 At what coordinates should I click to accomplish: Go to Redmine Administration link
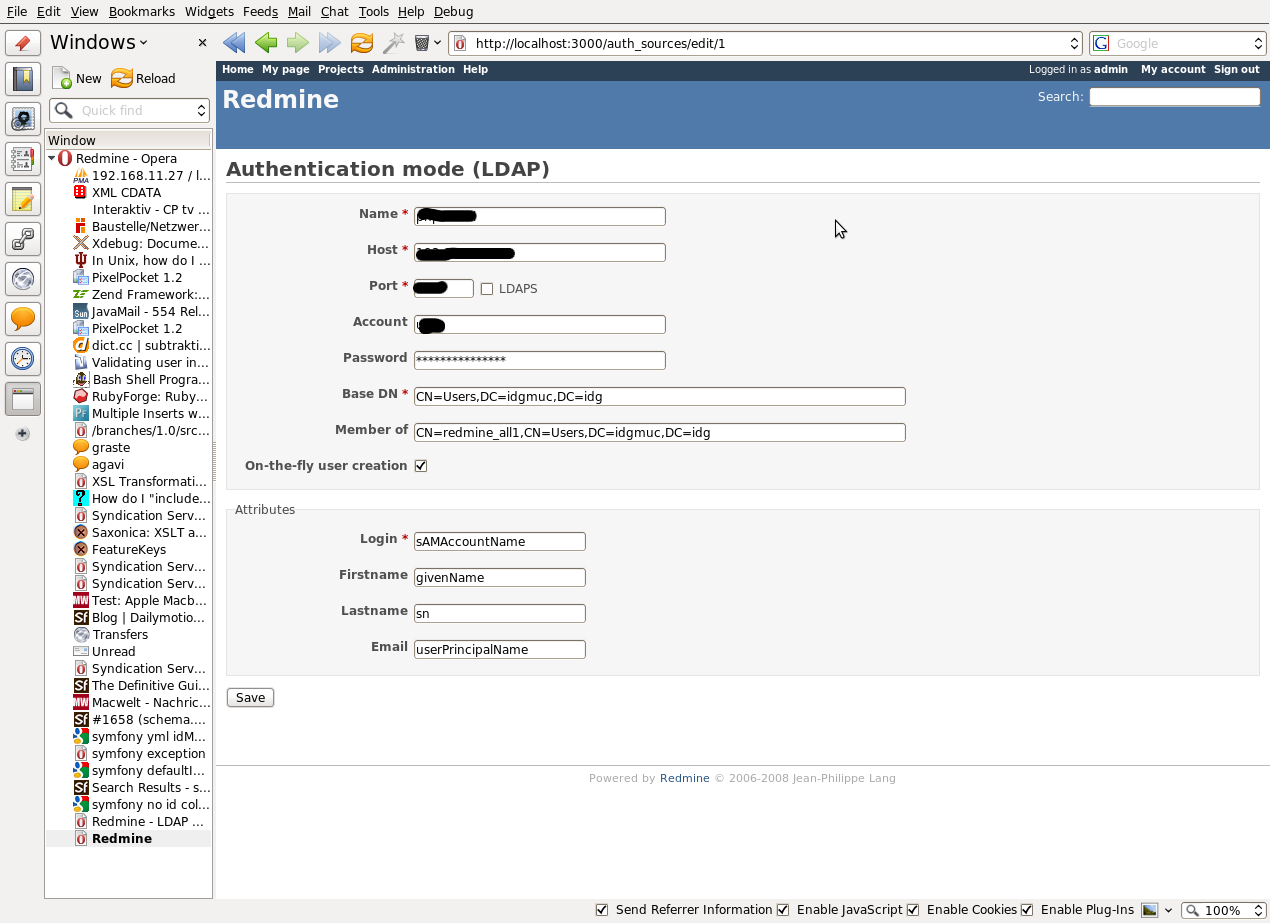[413, 69]
